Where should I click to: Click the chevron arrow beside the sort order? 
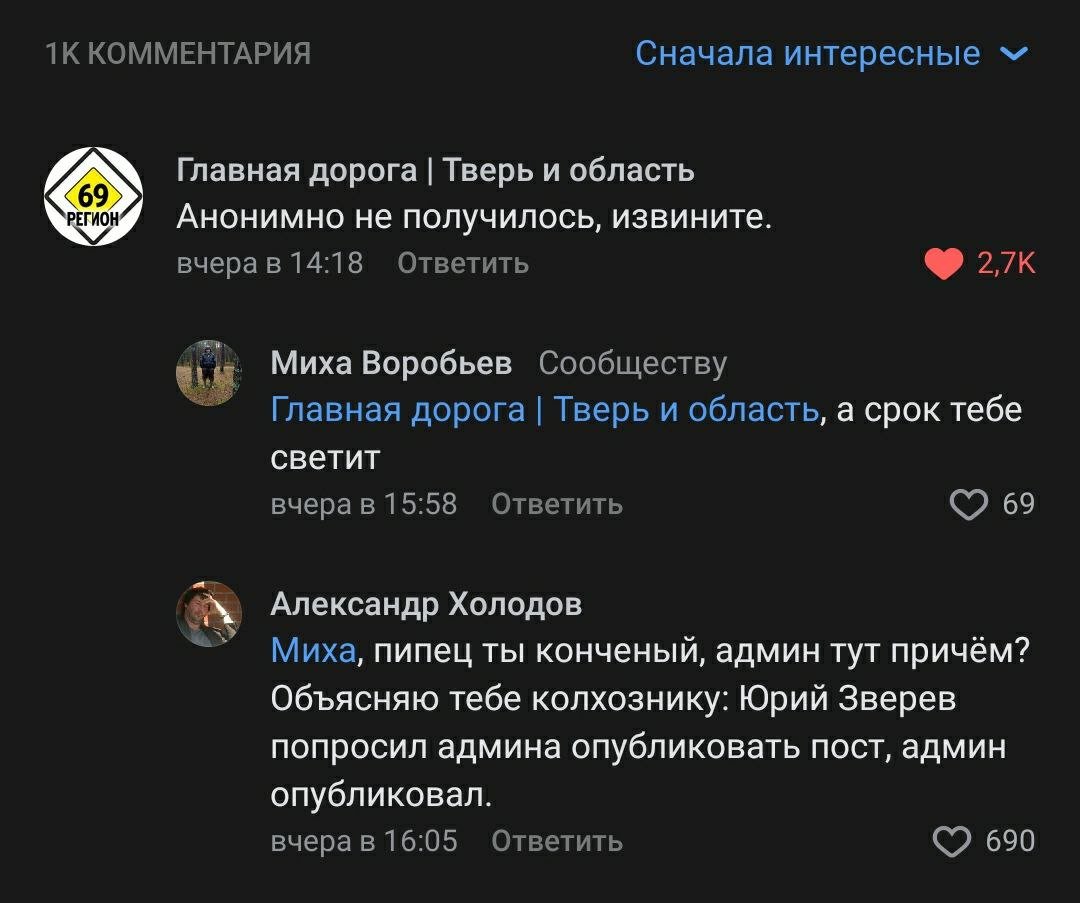(1013, 53)
